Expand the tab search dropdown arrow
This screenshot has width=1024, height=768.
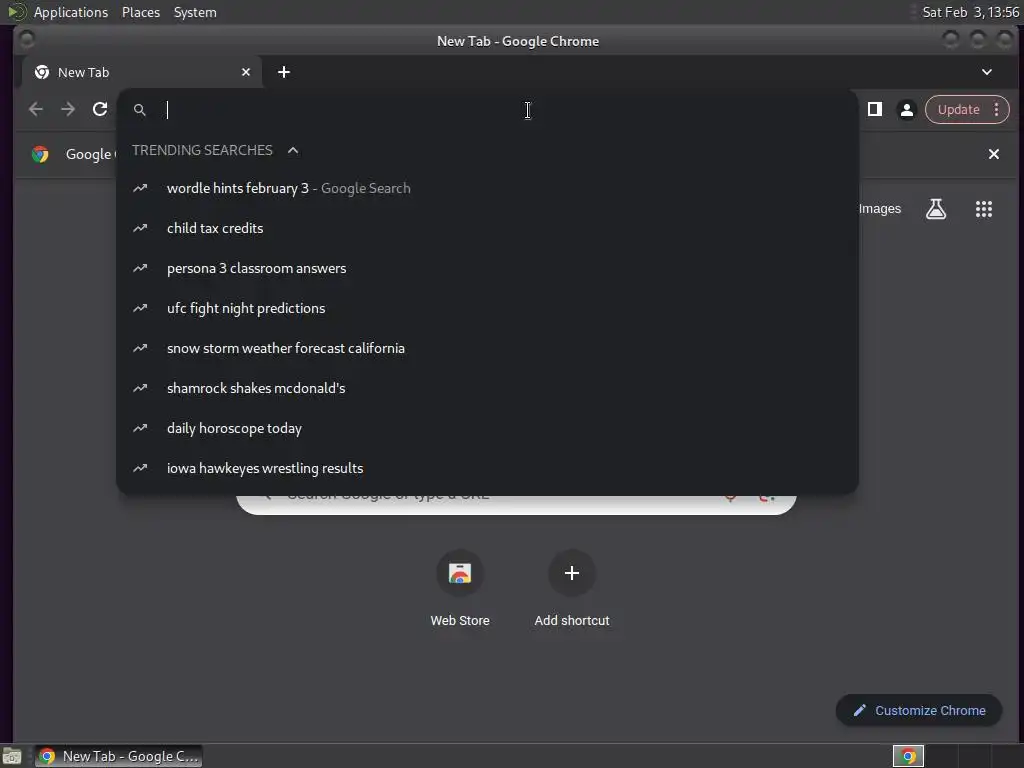tap(987, 72)
